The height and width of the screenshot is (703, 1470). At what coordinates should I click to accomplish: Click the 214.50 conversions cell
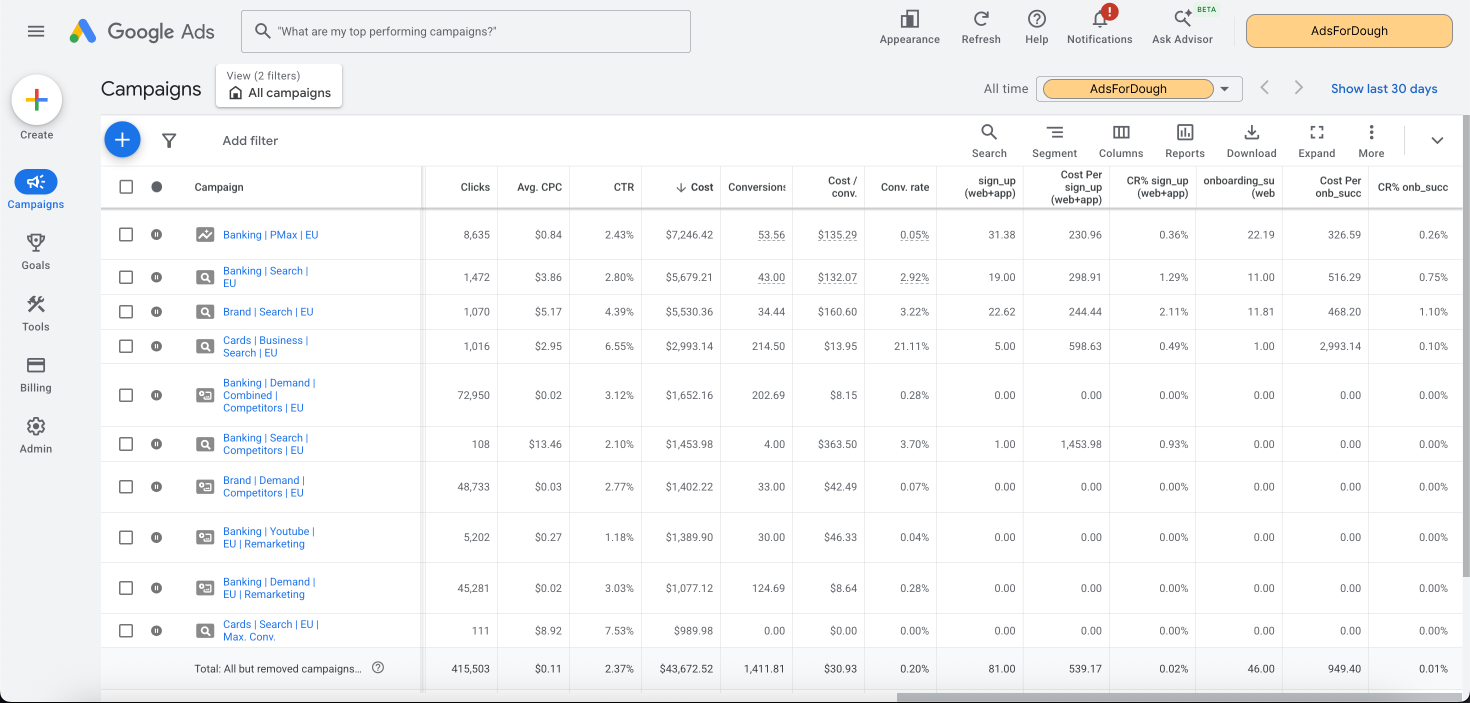click(x=767, y=346)
